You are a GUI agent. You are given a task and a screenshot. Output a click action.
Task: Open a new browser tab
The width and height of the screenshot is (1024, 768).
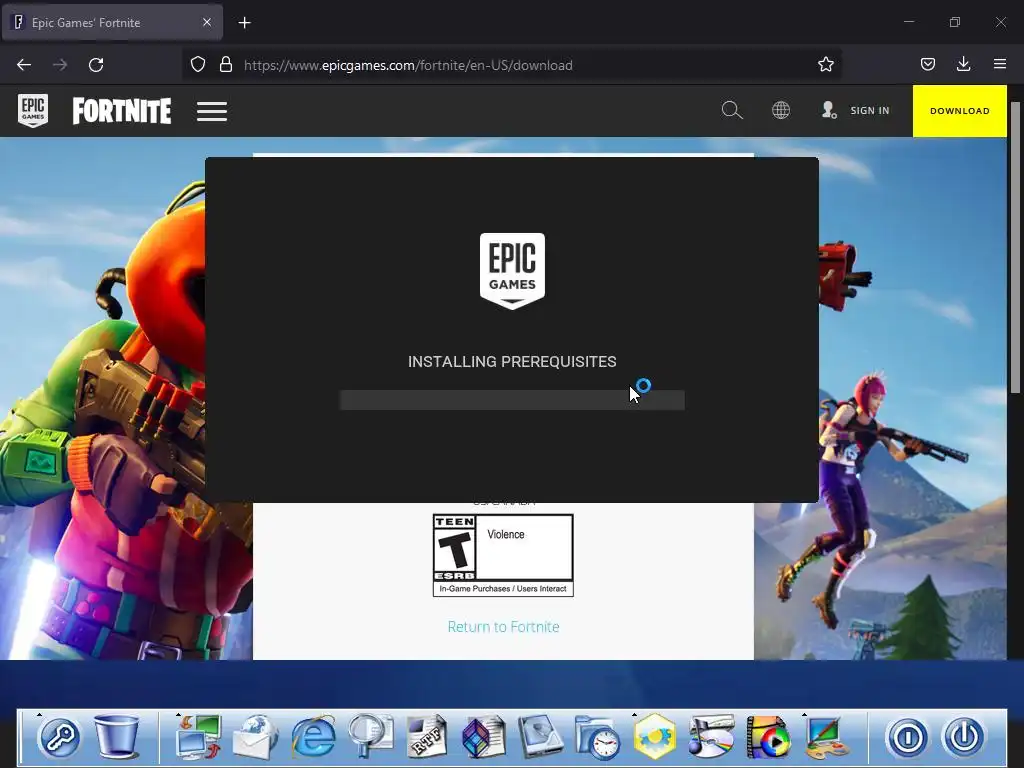(244, 23)
